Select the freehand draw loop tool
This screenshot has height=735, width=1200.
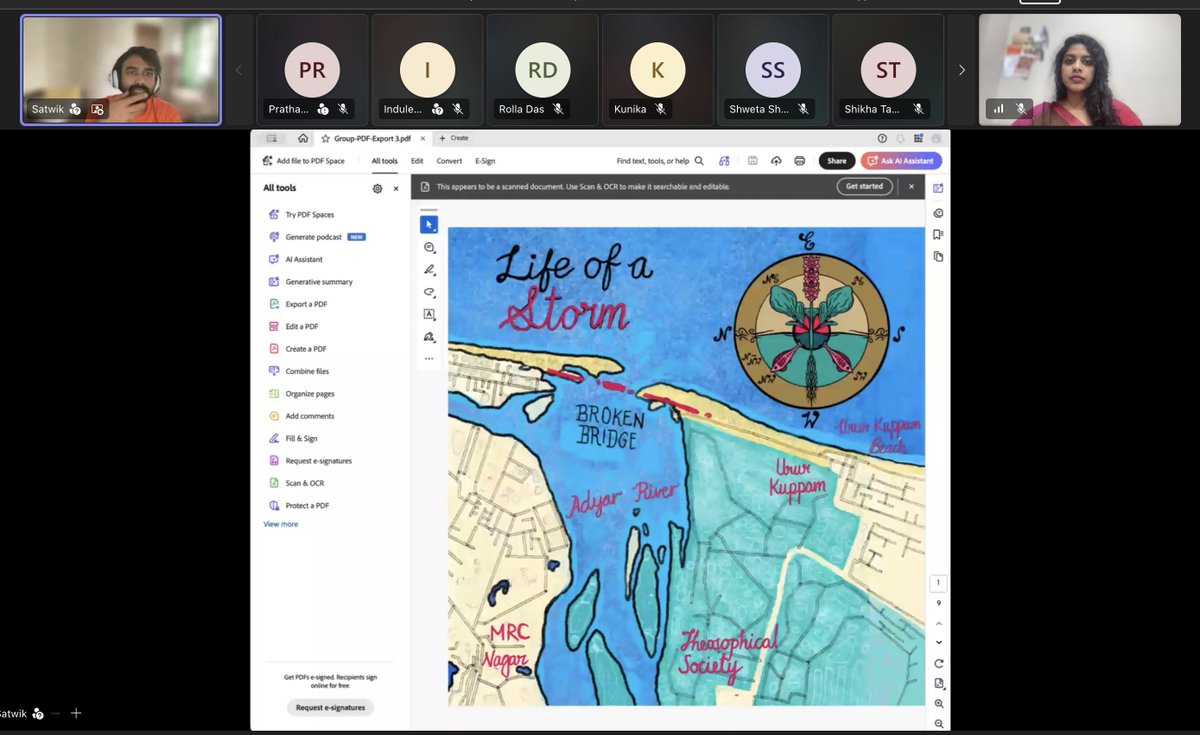(429, 292)
